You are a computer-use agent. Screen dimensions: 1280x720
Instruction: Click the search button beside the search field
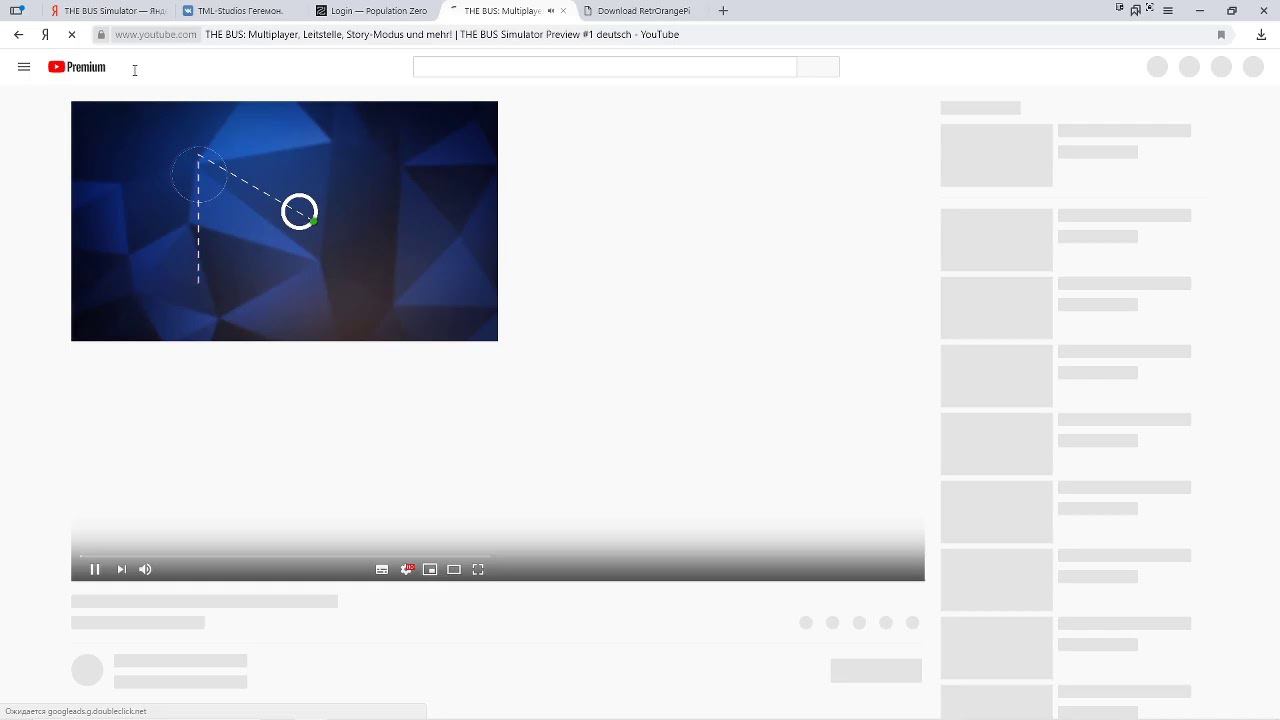(x=818, y=67)
